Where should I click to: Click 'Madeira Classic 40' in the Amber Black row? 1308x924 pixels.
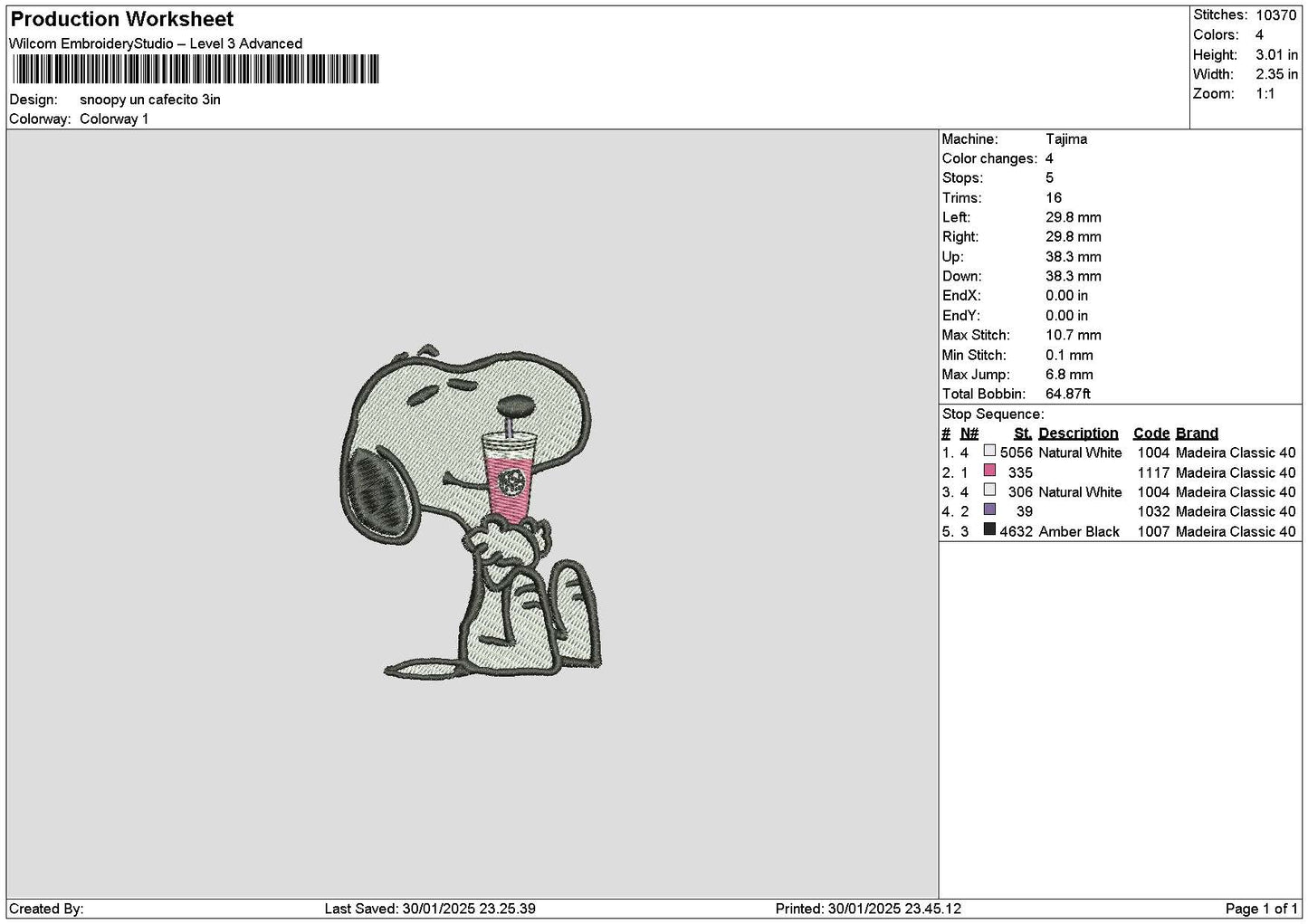point(1236,532)
